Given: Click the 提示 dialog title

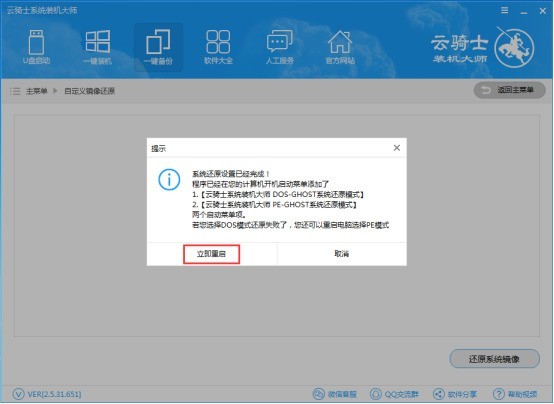Looking at the screenshot, I should 158,148.
